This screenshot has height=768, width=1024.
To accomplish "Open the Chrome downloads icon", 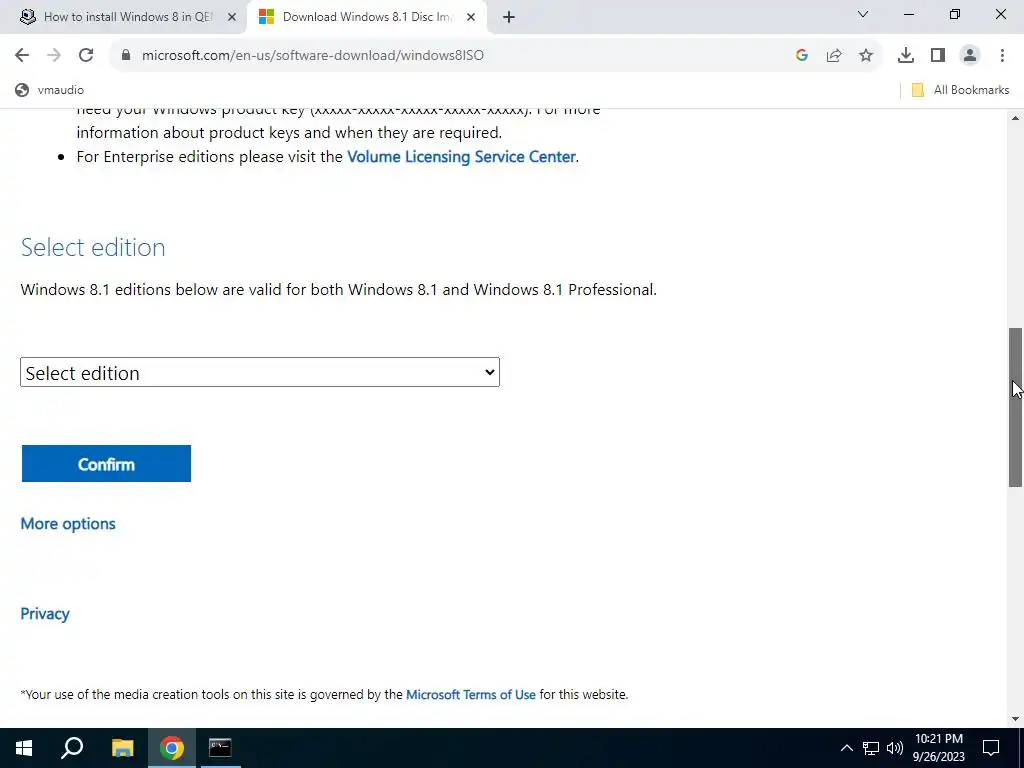I will 906,56.
